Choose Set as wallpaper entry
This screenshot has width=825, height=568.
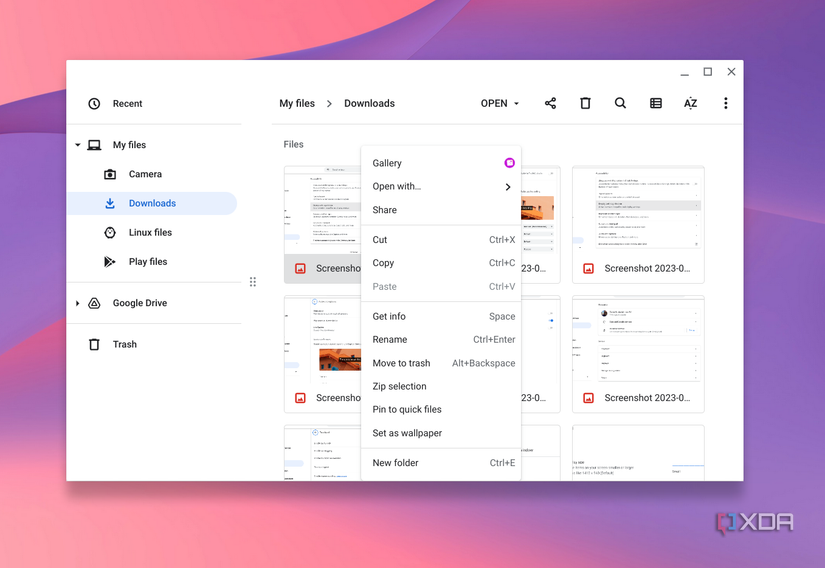[x=441, y=433]
